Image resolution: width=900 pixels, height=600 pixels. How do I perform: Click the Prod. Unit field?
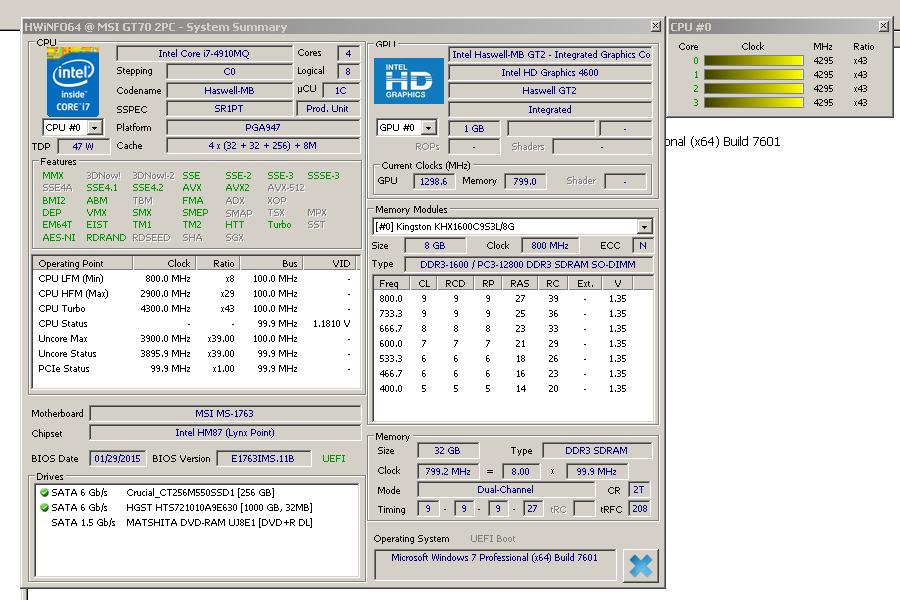pos(328,109)
